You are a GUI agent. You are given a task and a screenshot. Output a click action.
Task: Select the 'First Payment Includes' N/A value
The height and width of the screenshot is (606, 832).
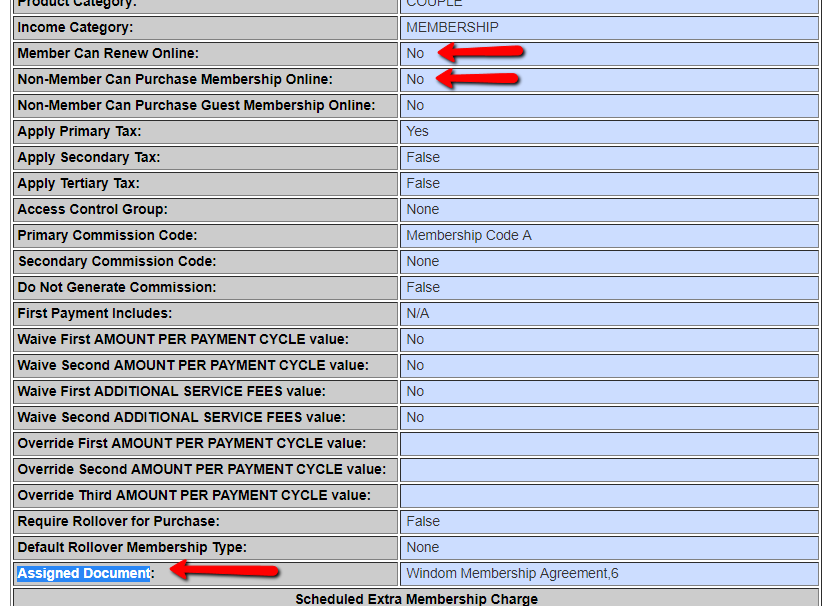point(418,313)
